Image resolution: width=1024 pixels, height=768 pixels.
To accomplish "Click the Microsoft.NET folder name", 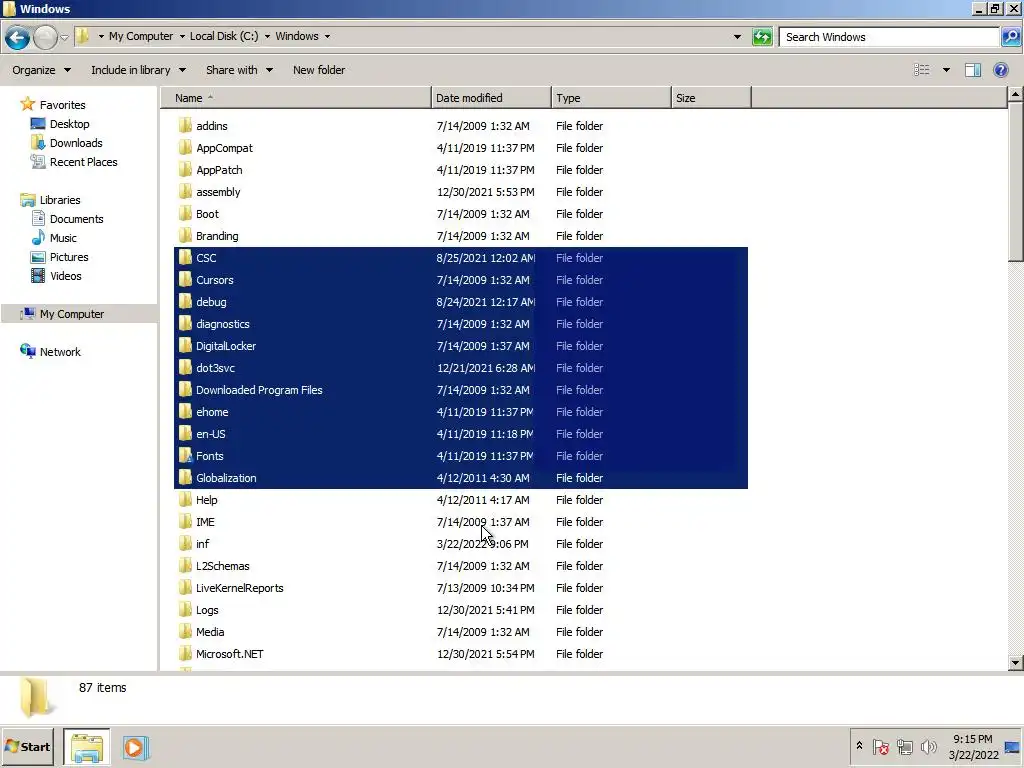I will tap(229, 654).
